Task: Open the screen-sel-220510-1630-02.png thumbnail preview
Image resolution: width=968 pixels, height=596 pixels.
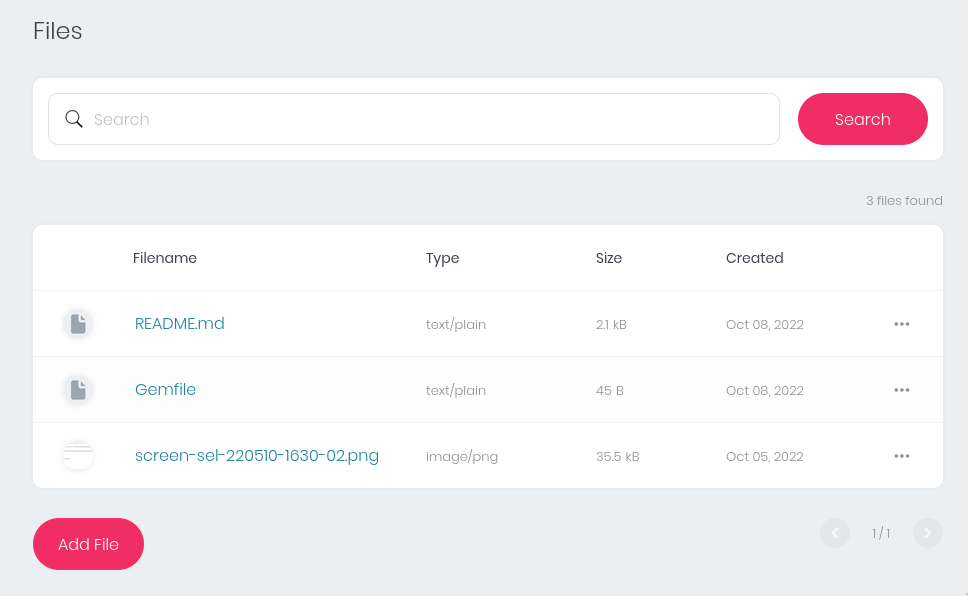Action: click(x=78, y=456)
